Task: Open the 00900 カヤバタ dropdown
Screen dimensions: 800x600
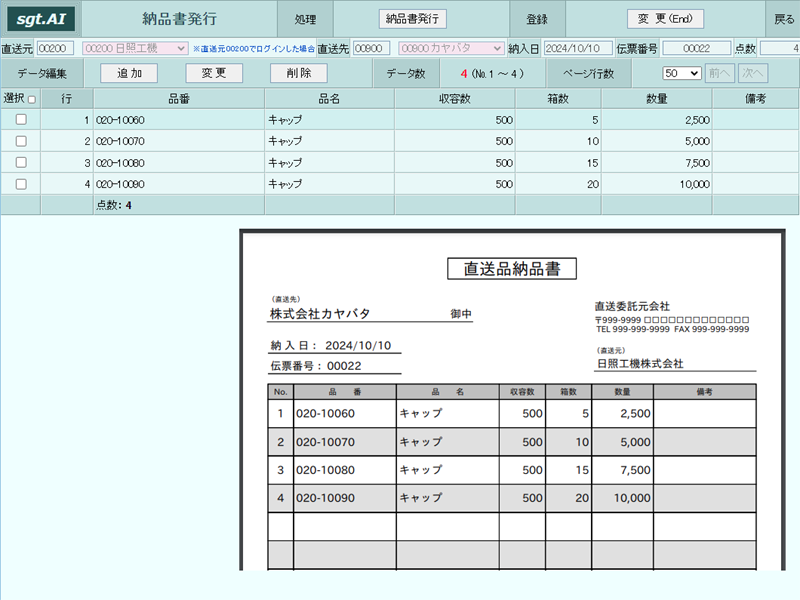Action: 451,48
